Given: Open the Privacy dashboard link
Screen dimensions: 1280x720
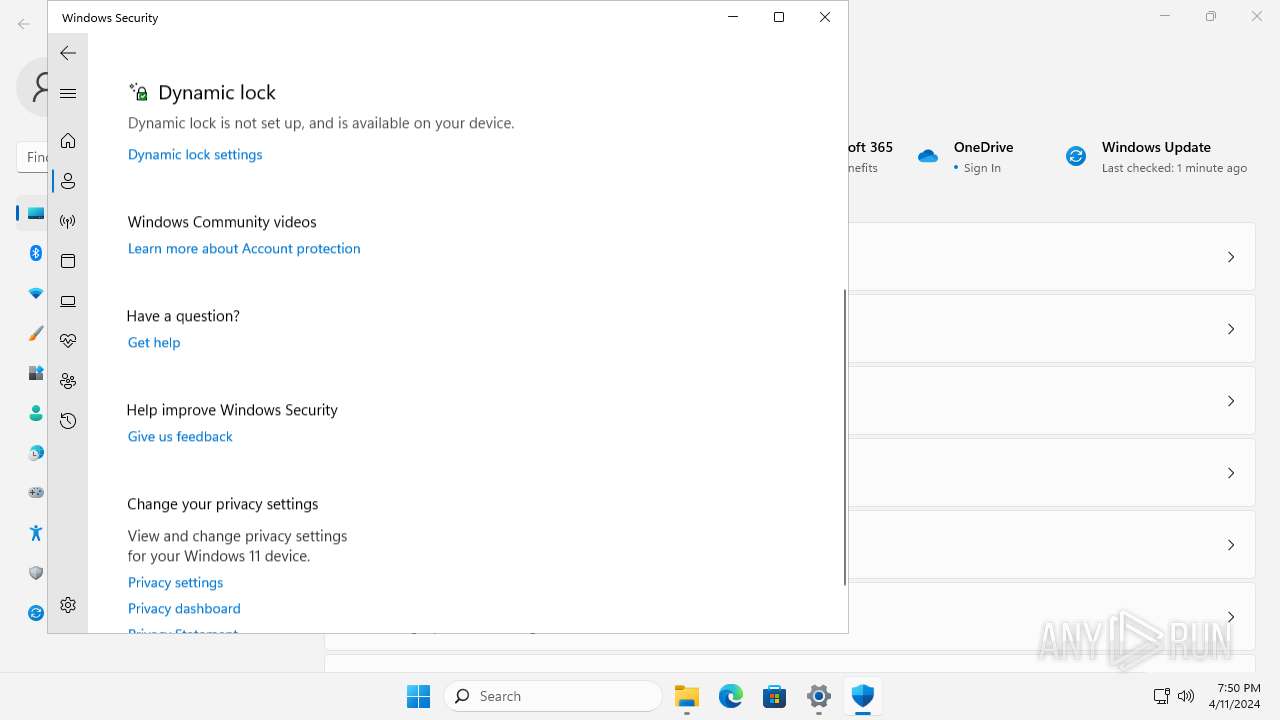Looking at the screenshot, I should coord(184,608).
